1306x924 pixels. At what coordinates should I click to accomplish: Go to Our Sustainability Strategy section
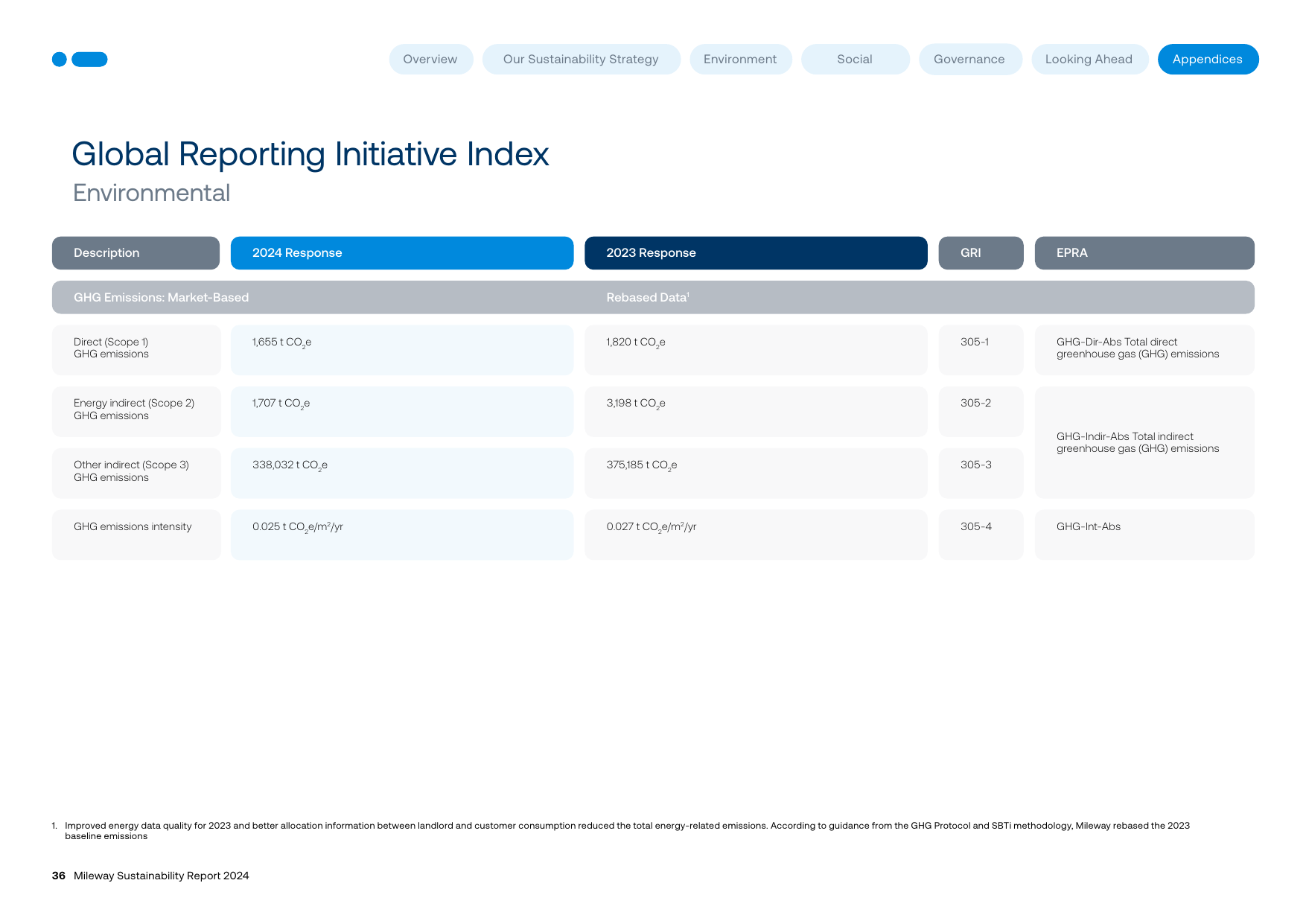[x=581, y=60]
